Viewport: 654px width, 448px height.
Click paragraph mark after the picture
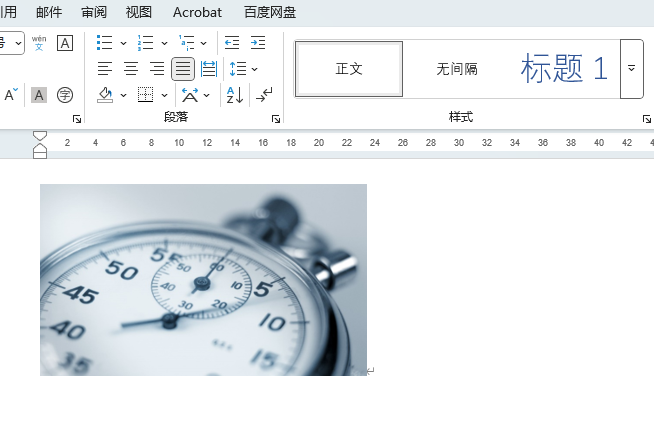[371, 370]
